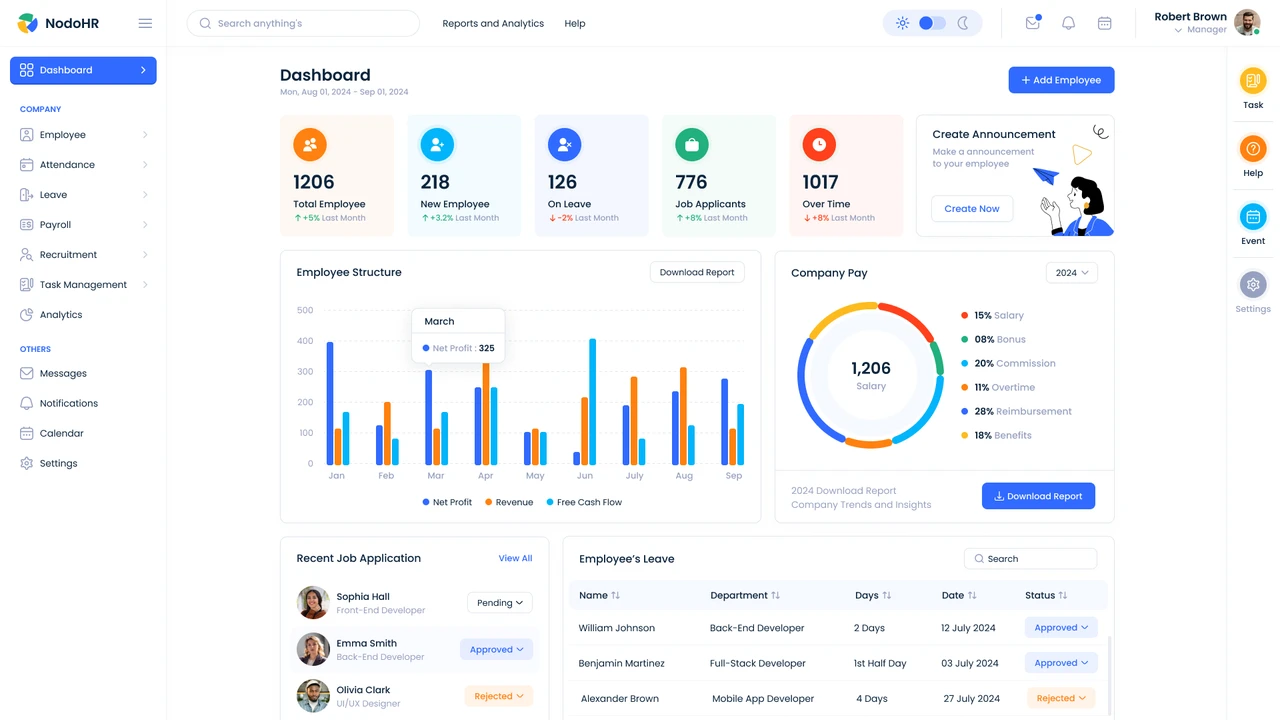Open Dashboard in the sidebar
1280x720 pixels.
pyautogui.click(x=83, y=70)
